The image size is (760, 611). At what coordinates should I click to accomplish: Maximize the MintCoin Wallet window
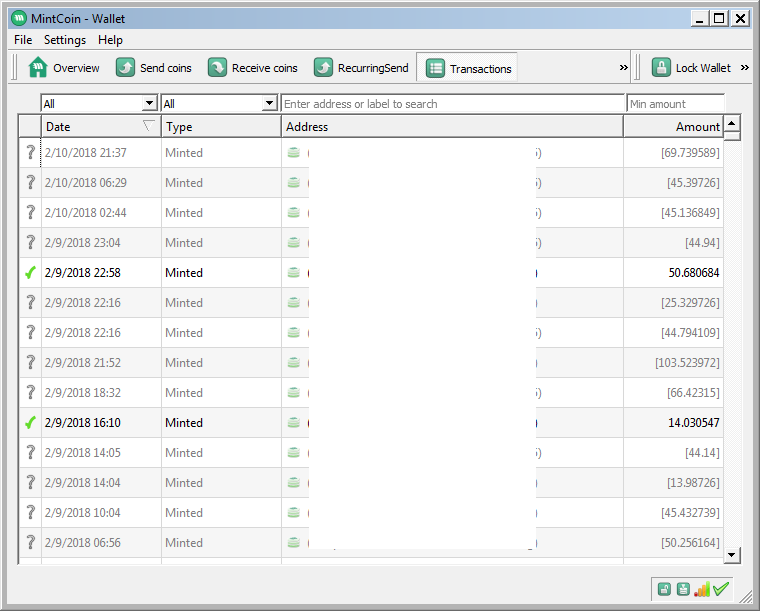[x=719, y=18]
